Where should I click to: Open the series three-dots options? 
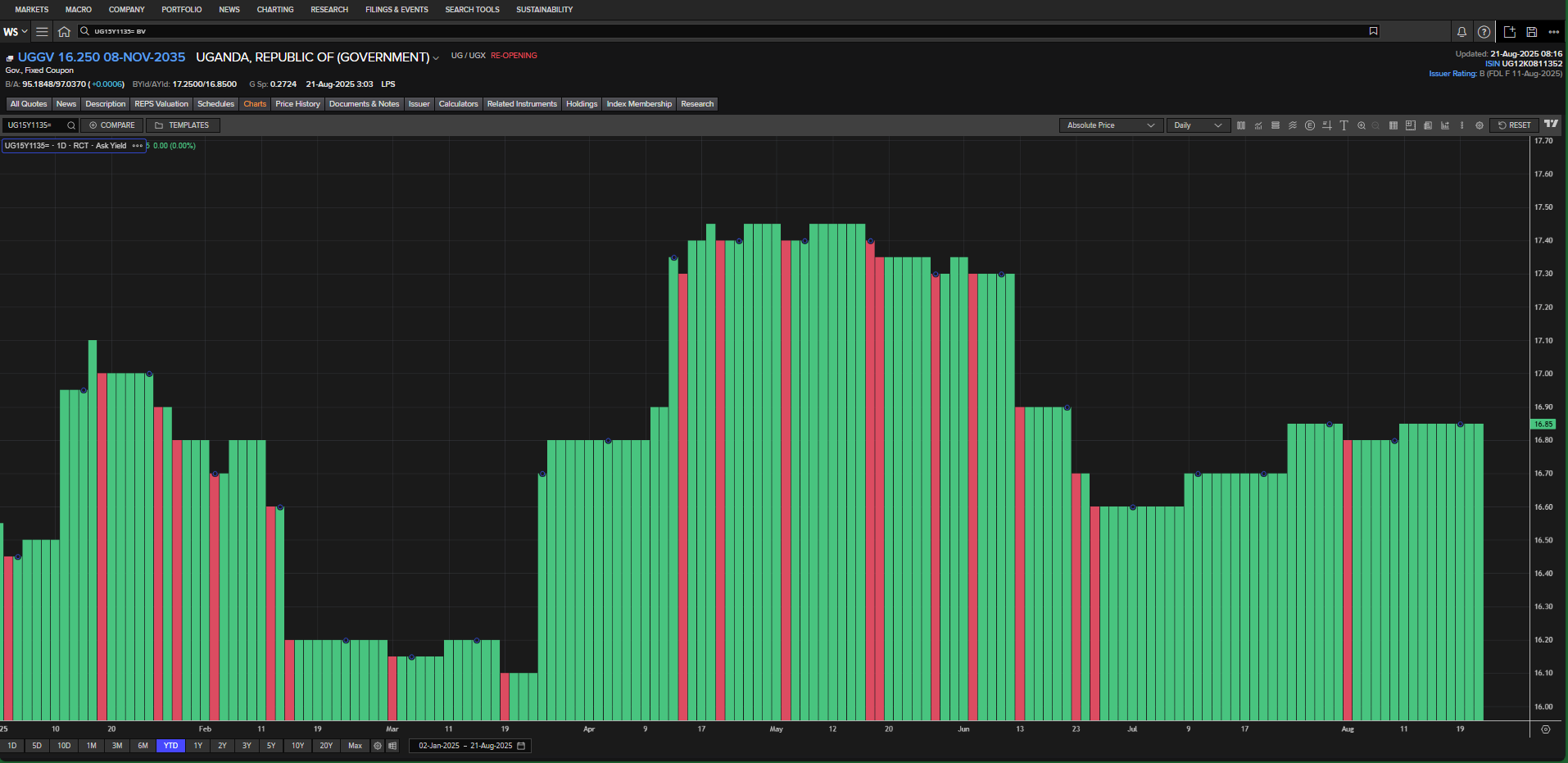click(137, 146)
